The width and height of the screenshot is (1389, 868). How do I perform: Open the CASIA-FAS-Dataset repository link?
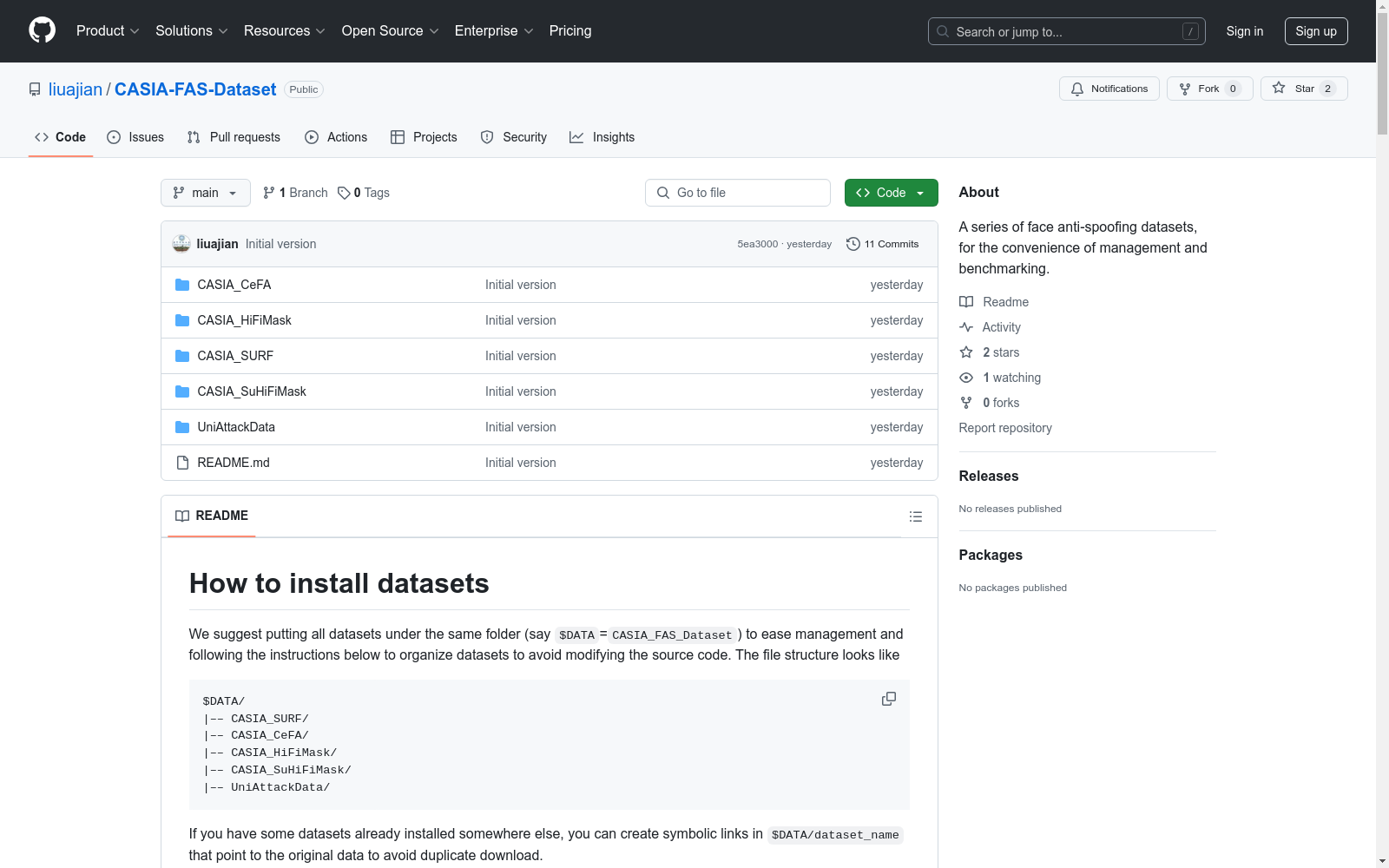(x=195, y=89)
